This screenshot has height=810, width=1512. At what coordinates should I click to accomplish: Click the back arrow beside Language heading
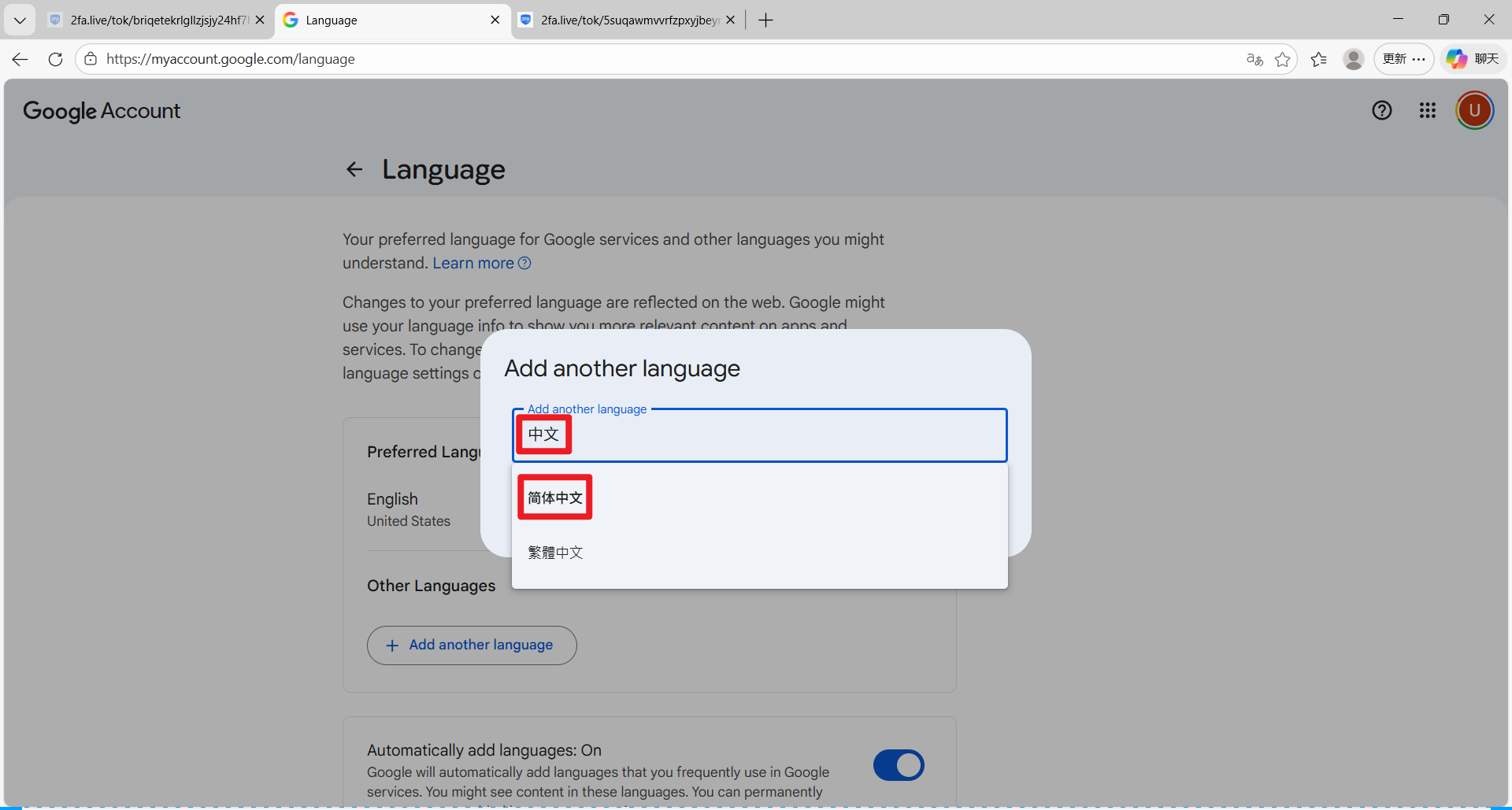[354, 169]
